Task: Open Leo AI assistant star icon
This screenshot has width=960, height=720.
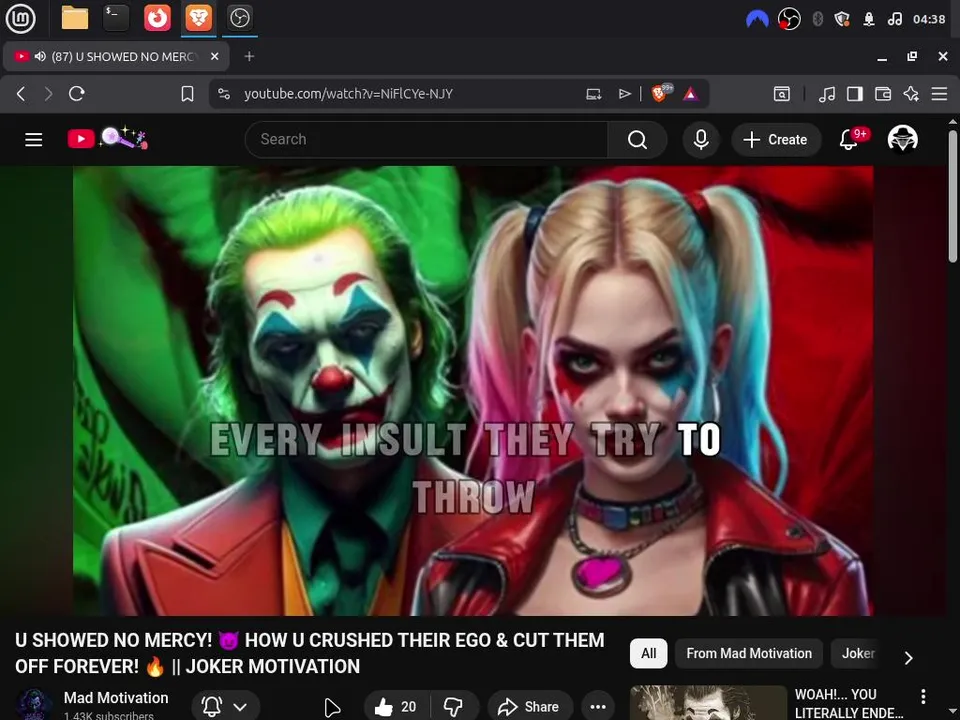Action: (x=911, y=94)
